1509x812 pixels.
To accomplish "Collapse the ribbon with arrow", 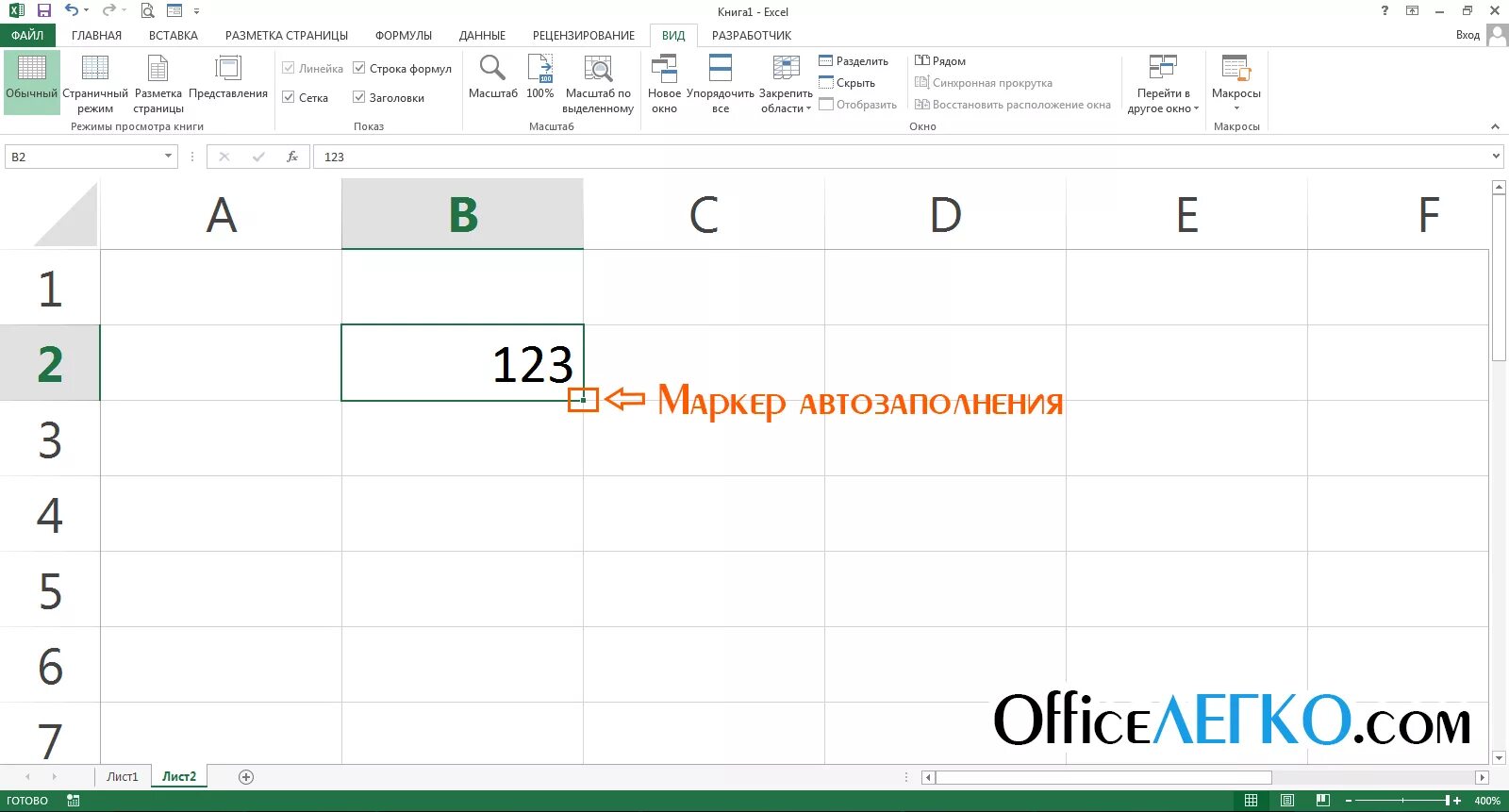I will 1495,126.
